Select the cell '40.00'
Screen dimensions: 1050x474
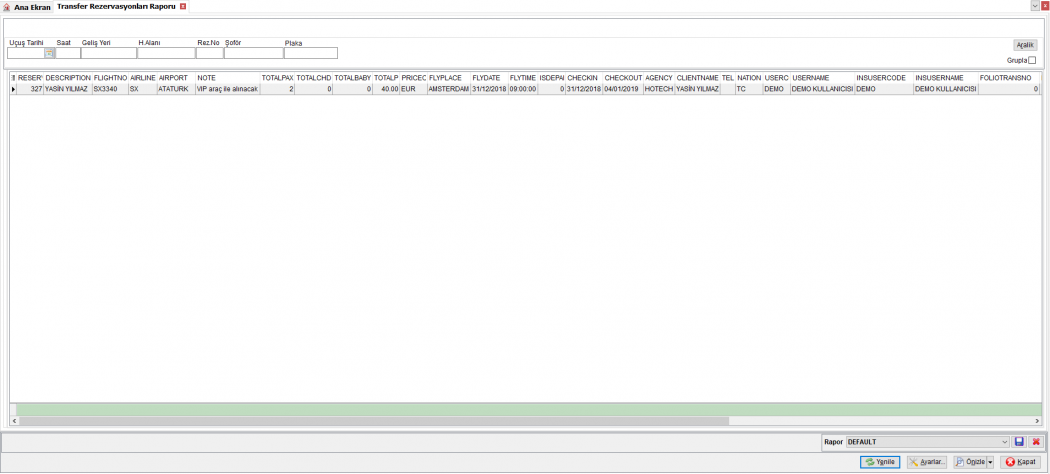point(386,88)
